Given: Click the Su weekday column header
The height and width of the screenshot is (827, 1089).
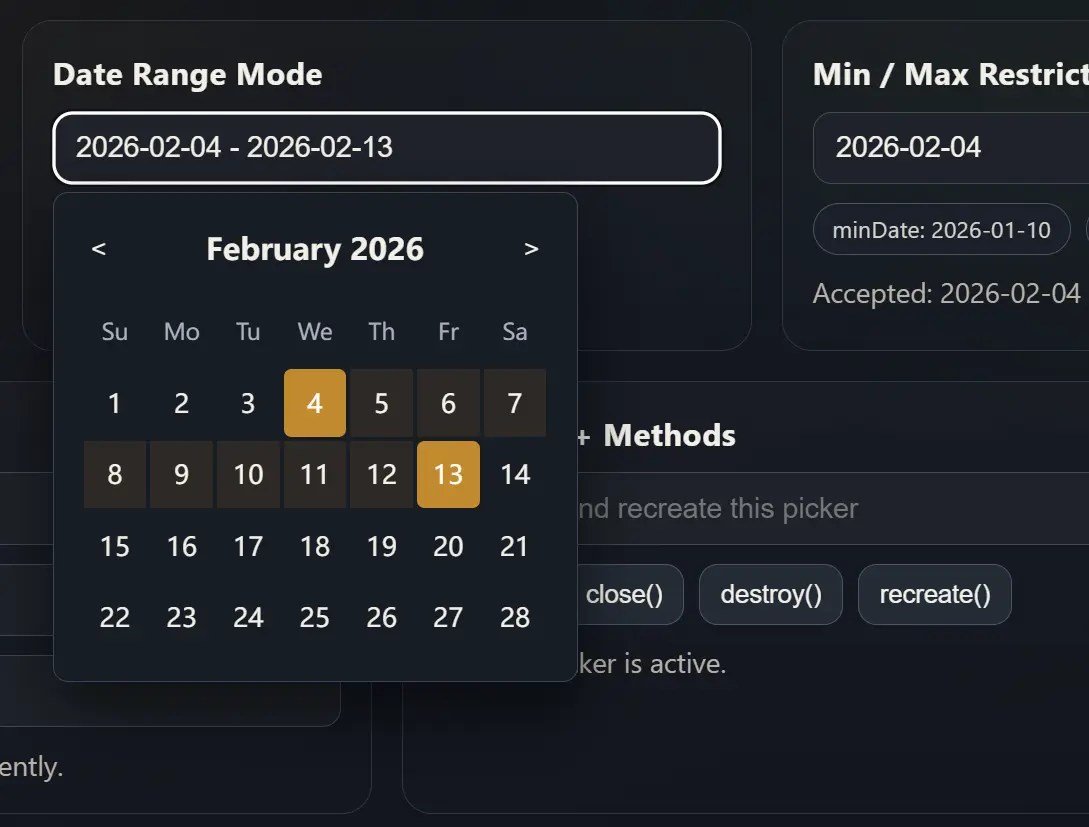Looking at the screenshot, I should (x=114, y=331).
